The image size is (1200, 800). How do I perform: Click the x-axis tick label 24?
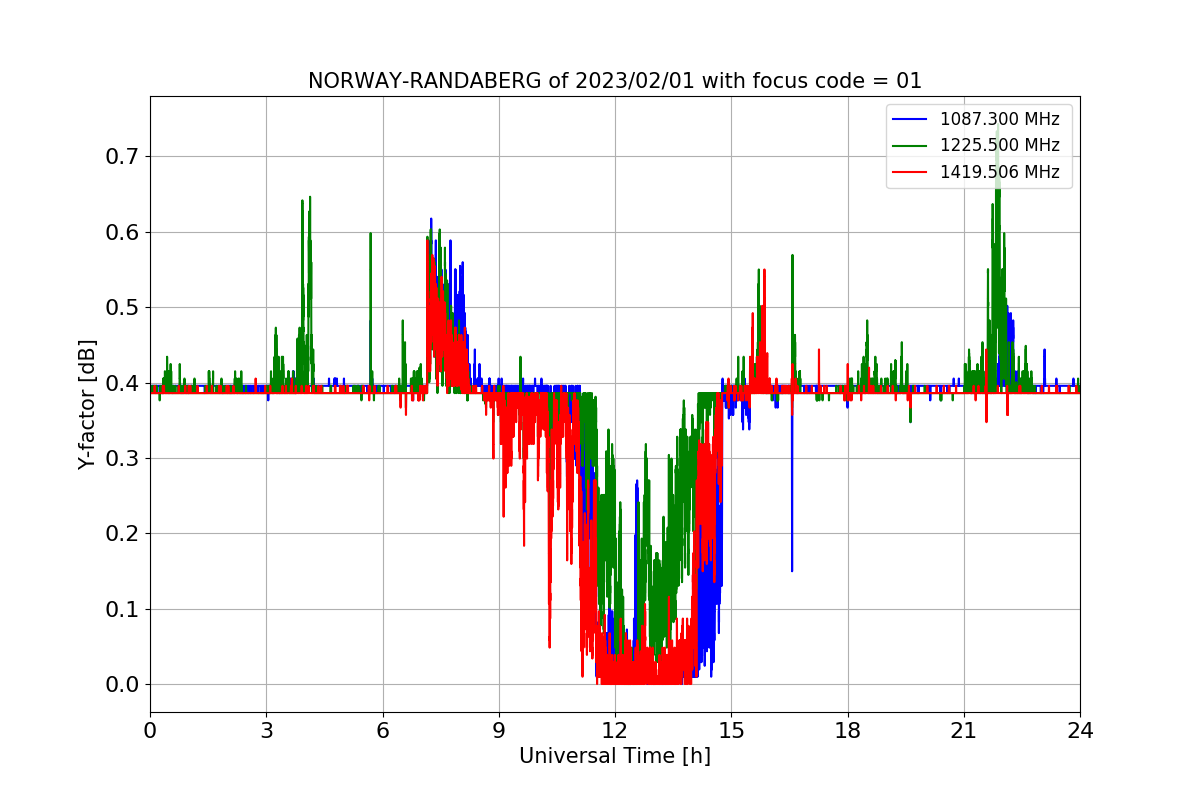pos(1080,731)
